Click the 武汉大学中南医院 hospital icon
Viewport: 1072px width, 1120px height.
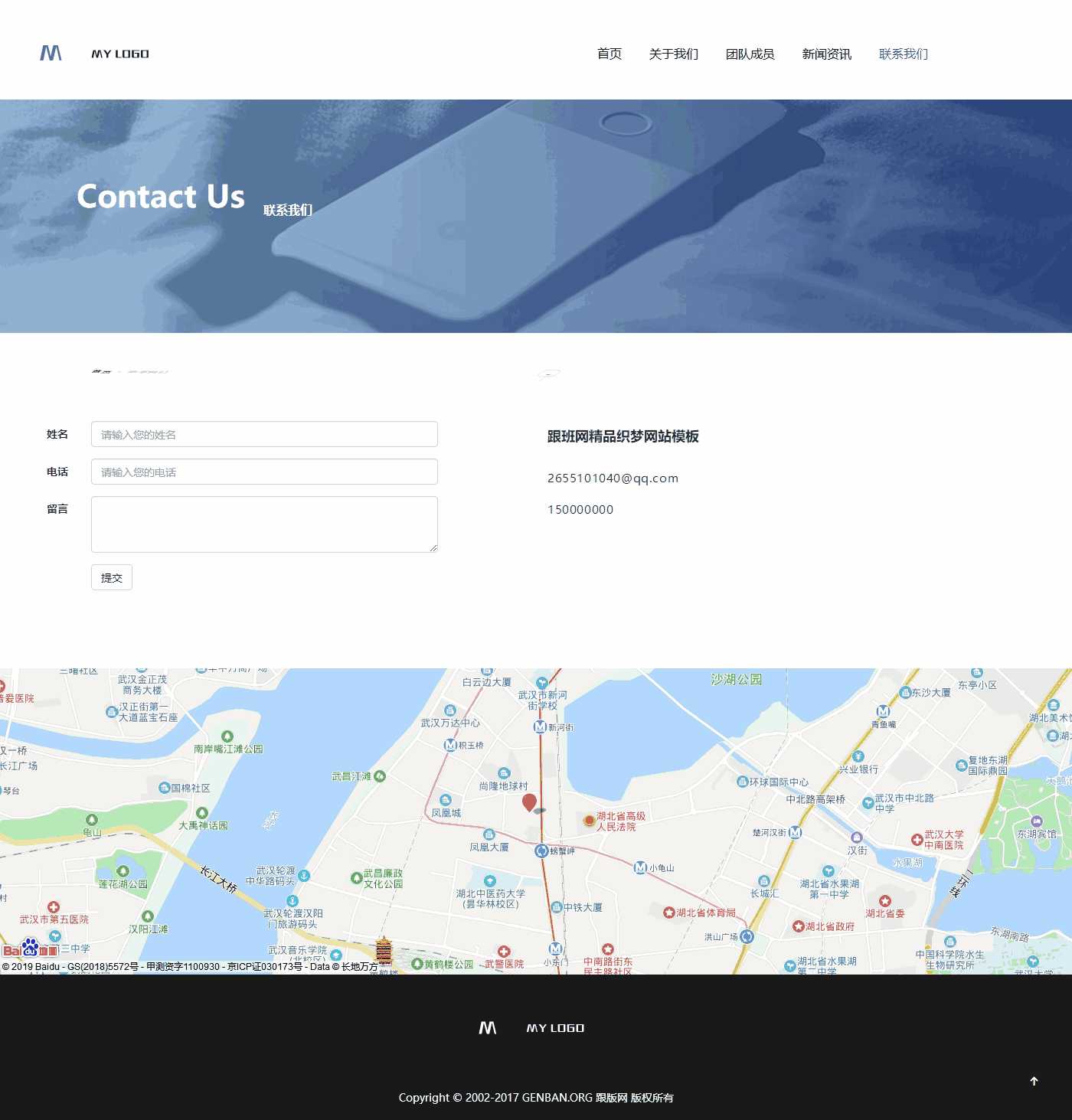tap(917, 840)
